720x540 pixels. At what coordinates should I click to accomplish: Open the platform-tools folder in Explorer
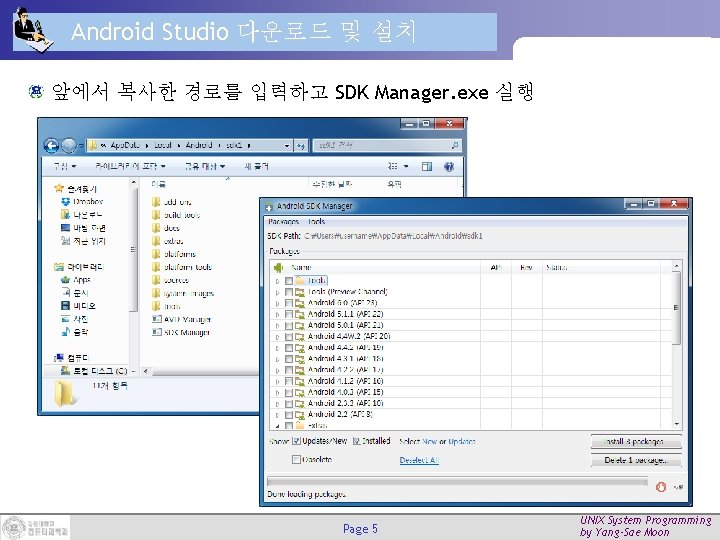(182, 267)
